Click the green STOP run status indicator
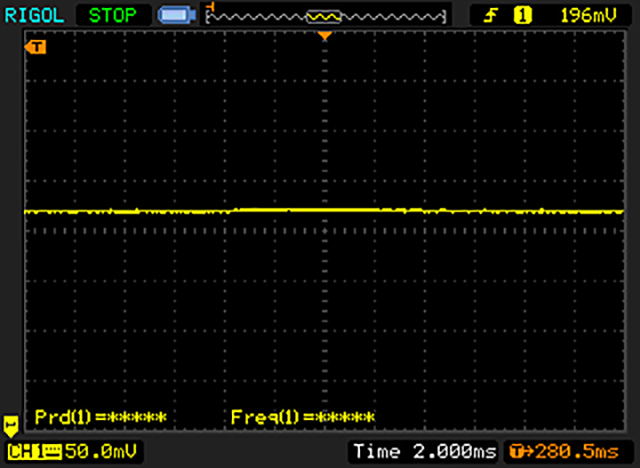Screen dimensions: 640x468 click(x=113, y=16)
